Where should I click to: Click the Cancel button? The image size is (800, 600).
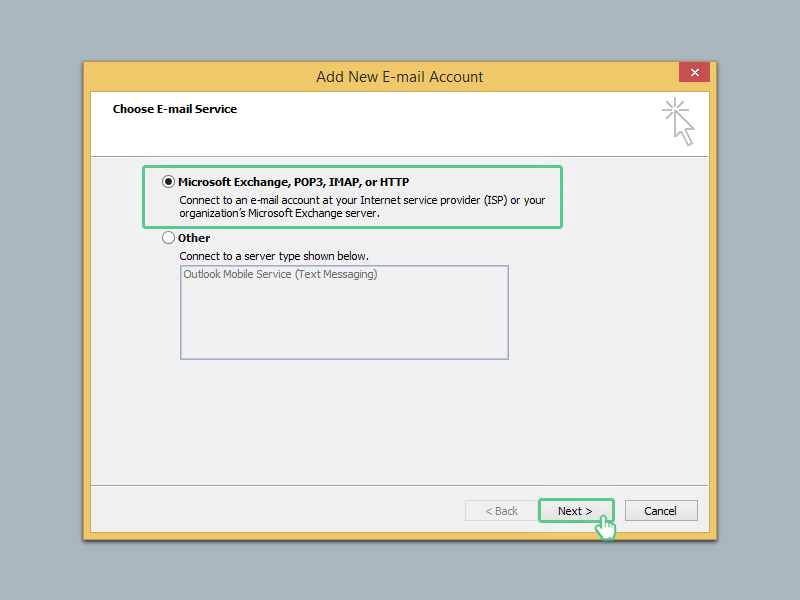661,511
